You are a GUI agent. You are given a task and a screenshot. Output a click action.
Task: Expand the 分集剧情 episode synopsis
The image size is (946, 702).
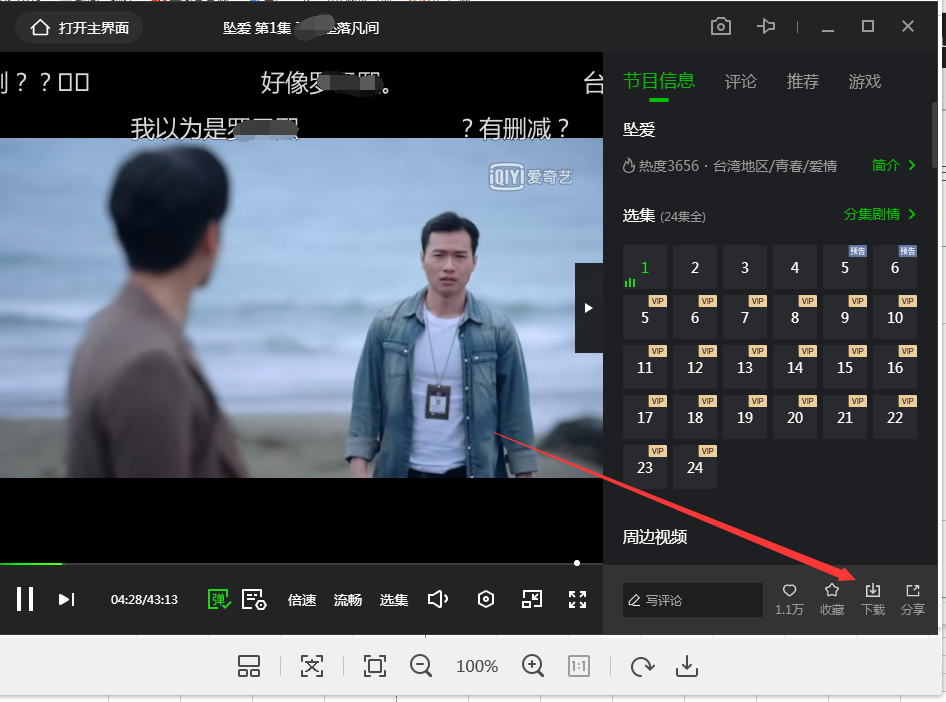tap(880, 214)
